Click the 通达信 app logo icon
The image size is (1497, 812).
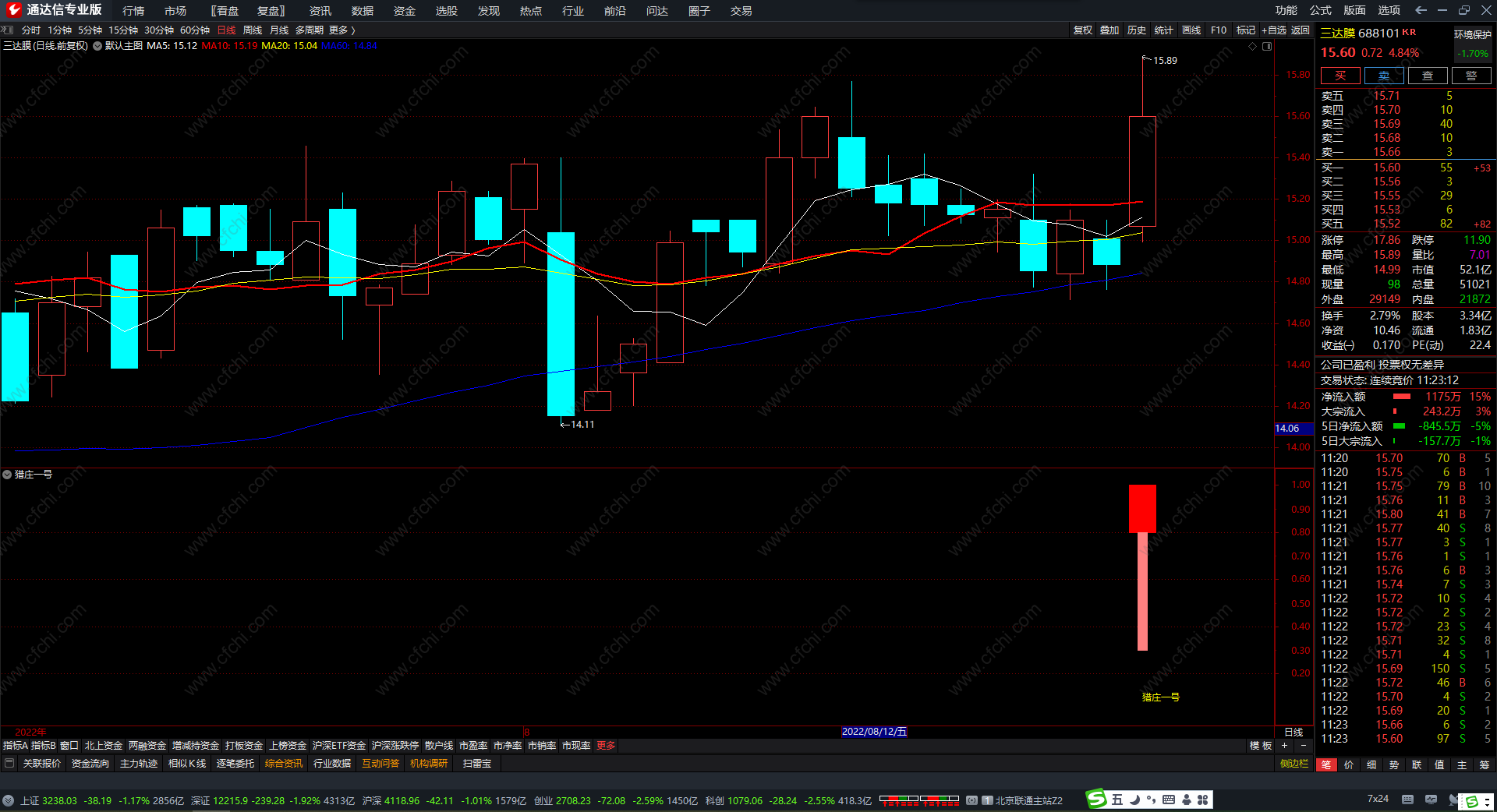tap(13, 10)
